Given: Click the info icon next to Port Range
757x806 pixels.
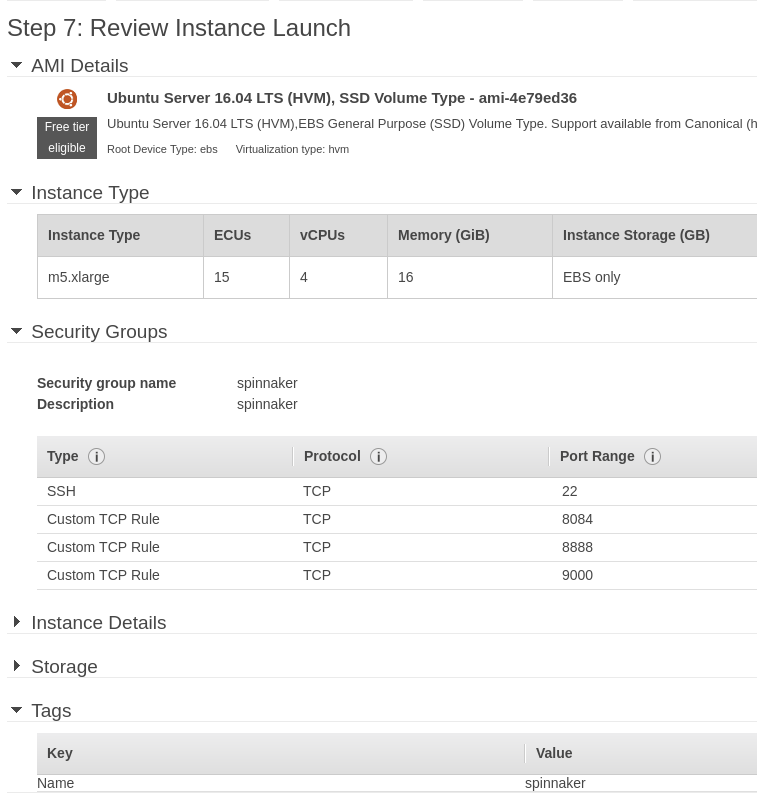Looking at the screenshot, I should pos(652,456).
